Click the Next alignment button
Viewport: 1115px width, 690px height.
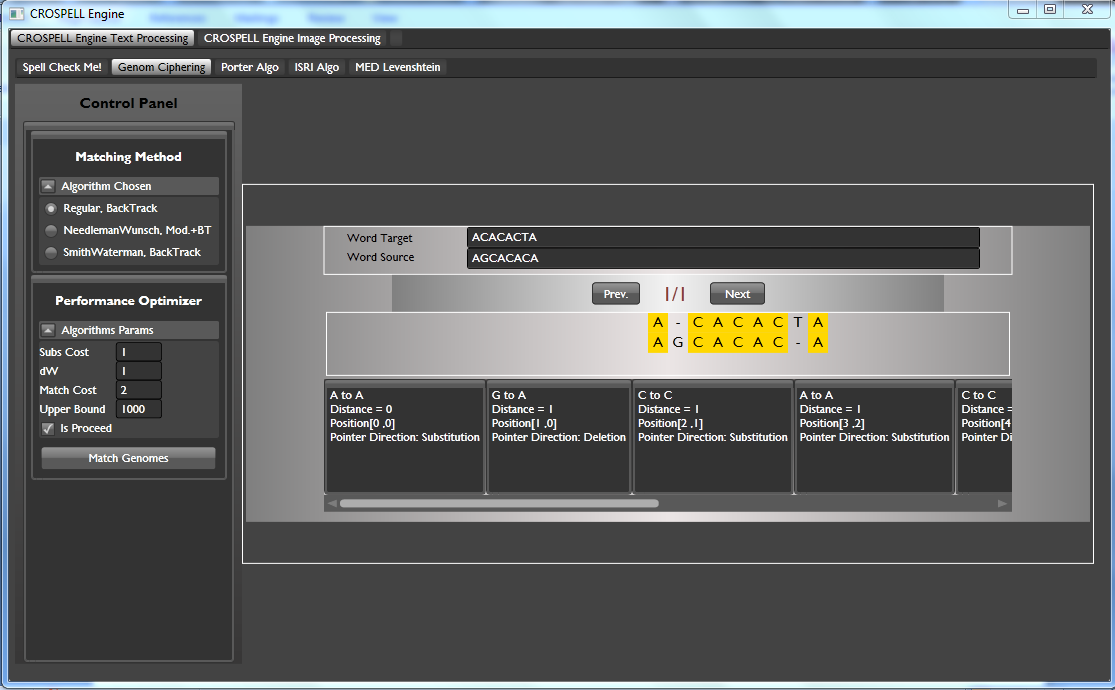pos(737,294)
